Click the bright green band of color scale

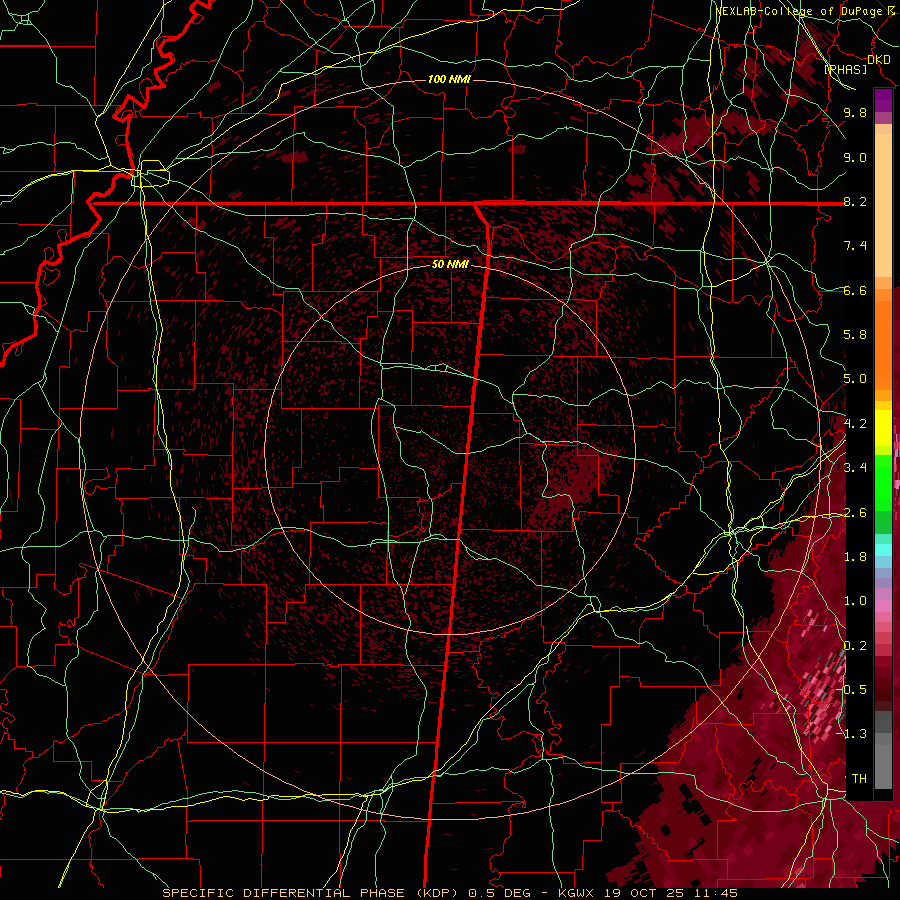coord(883,483)
